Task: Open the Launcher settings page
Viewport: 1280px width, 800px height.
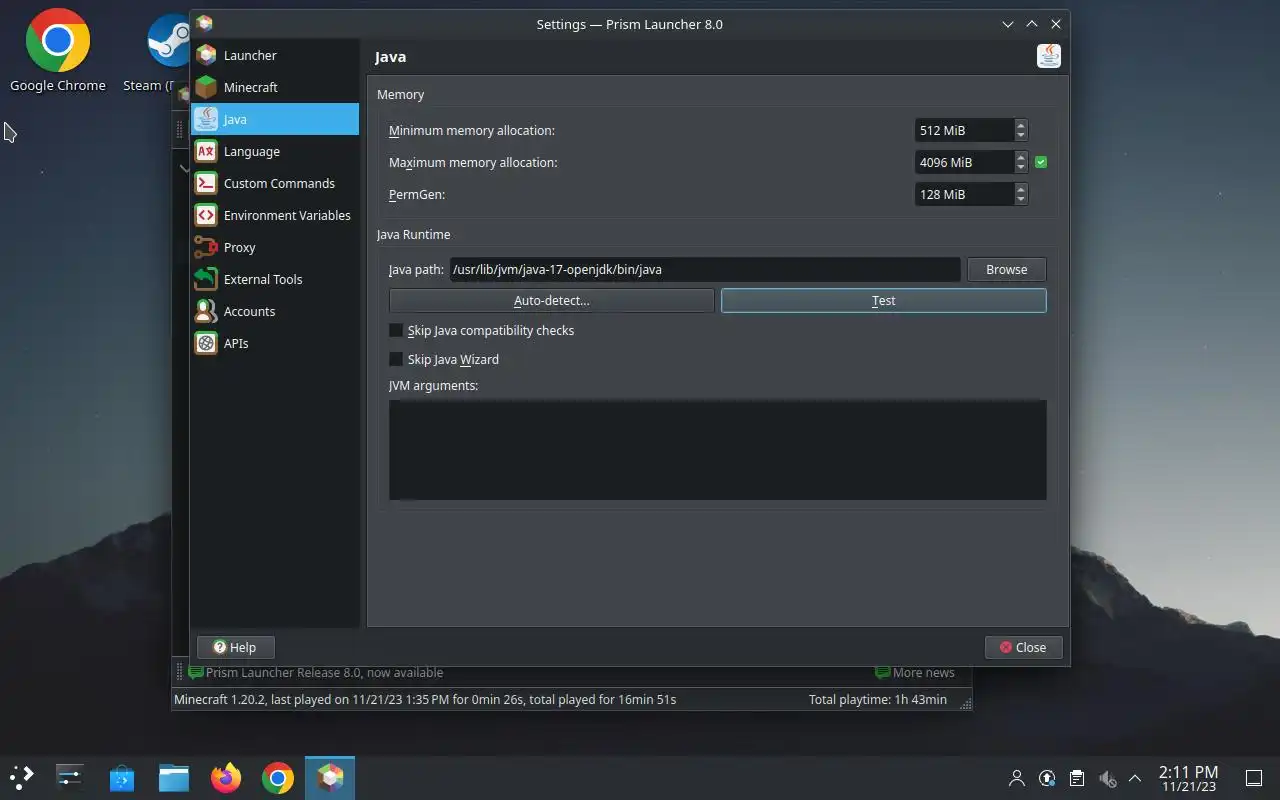Action: pos(274,55)
